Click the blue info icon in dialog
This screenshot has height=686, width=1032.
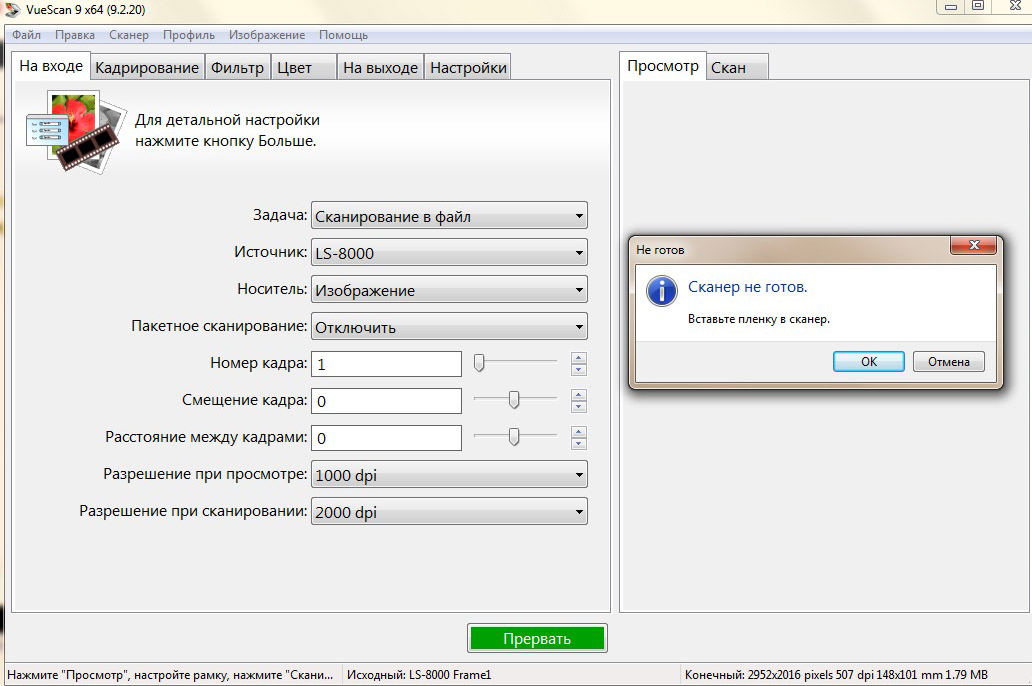point(661,291)
